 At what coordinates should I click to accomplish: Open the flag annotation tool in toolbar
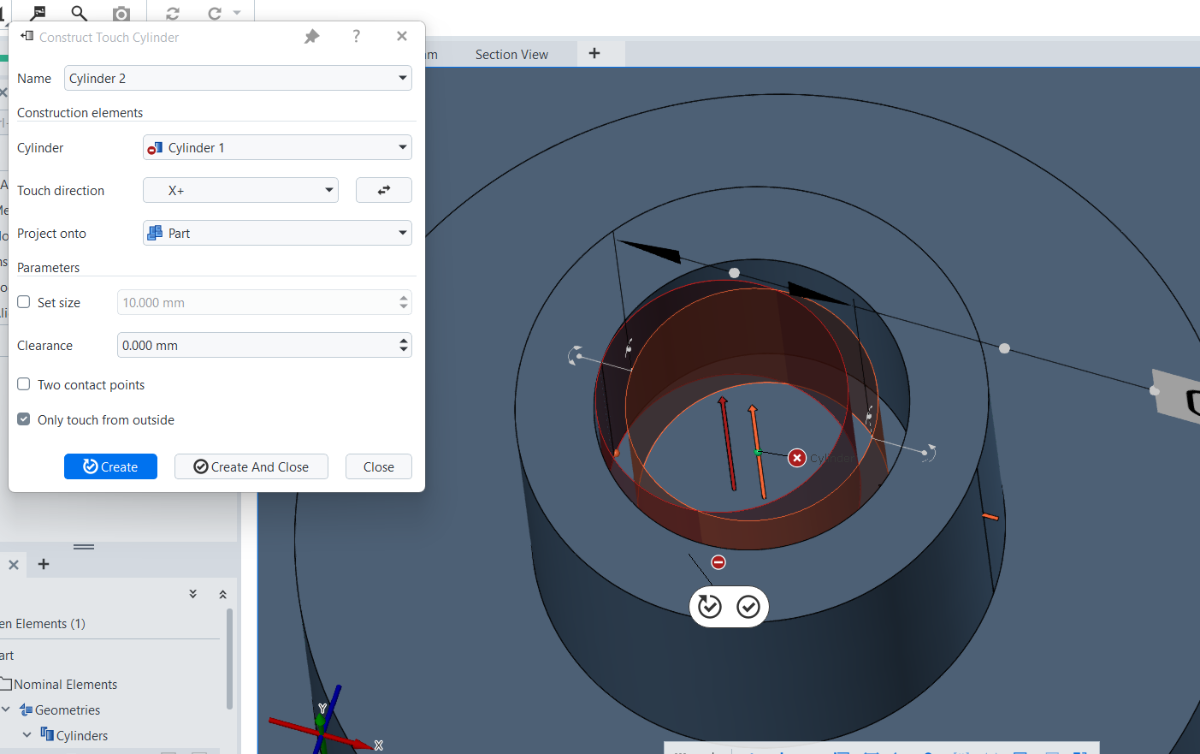38,13
